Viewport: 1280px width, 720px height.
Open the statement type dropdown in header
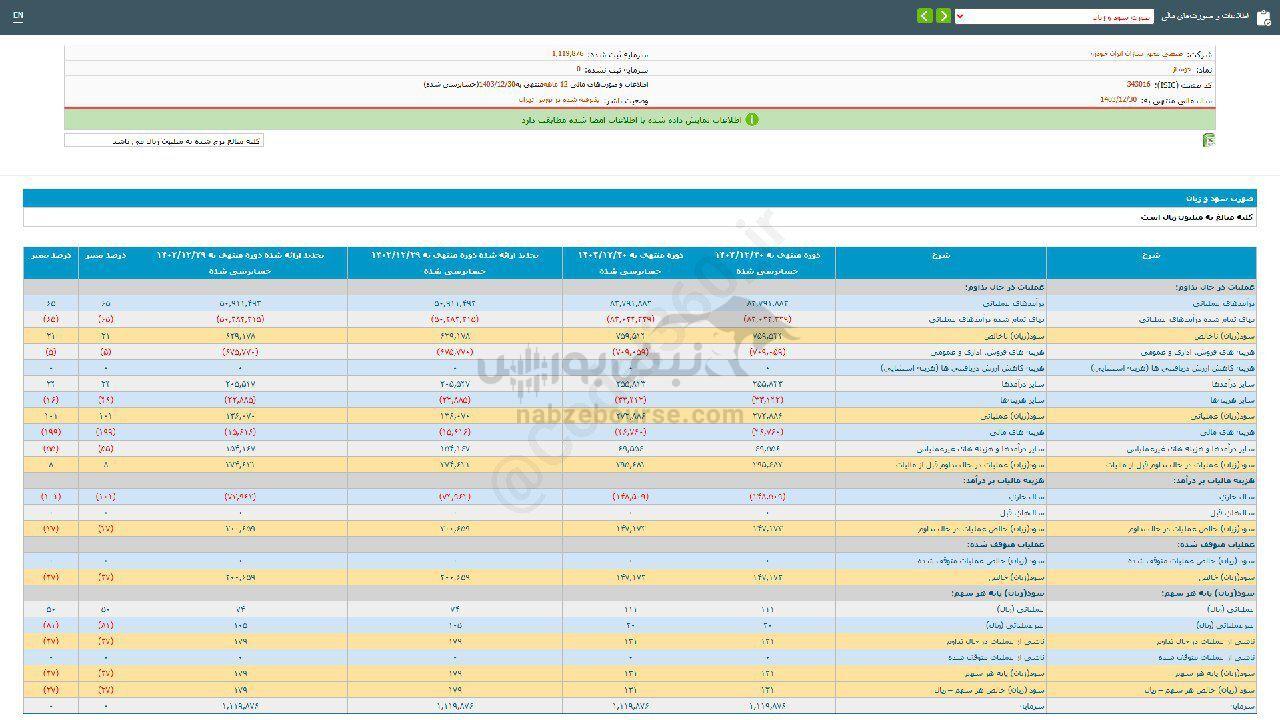pos(1054,16)
